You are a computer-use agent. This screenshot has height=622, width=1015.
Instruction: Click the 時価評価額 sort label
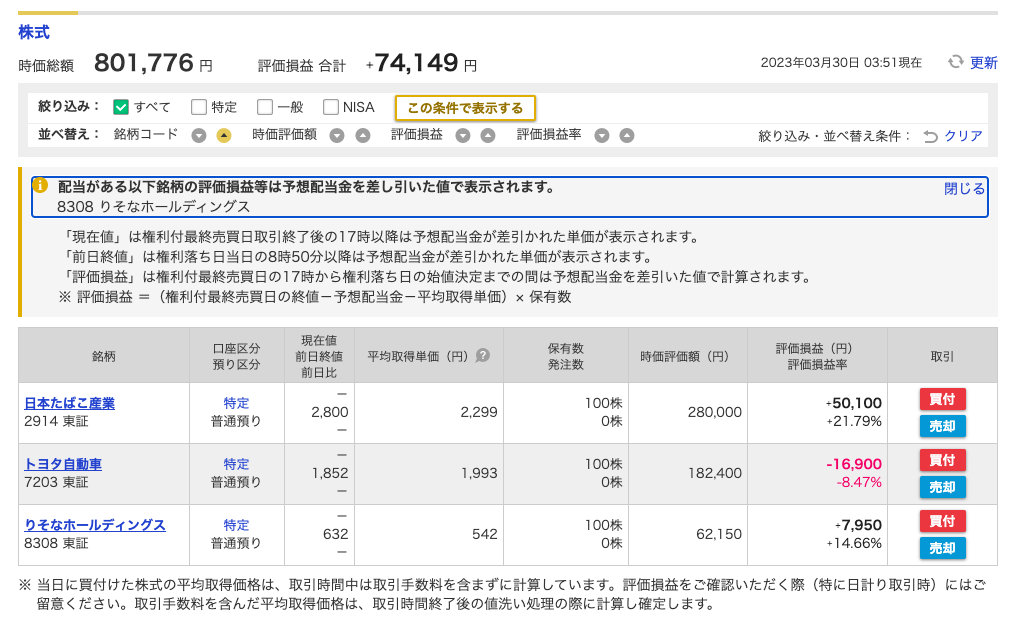point(285,135)
